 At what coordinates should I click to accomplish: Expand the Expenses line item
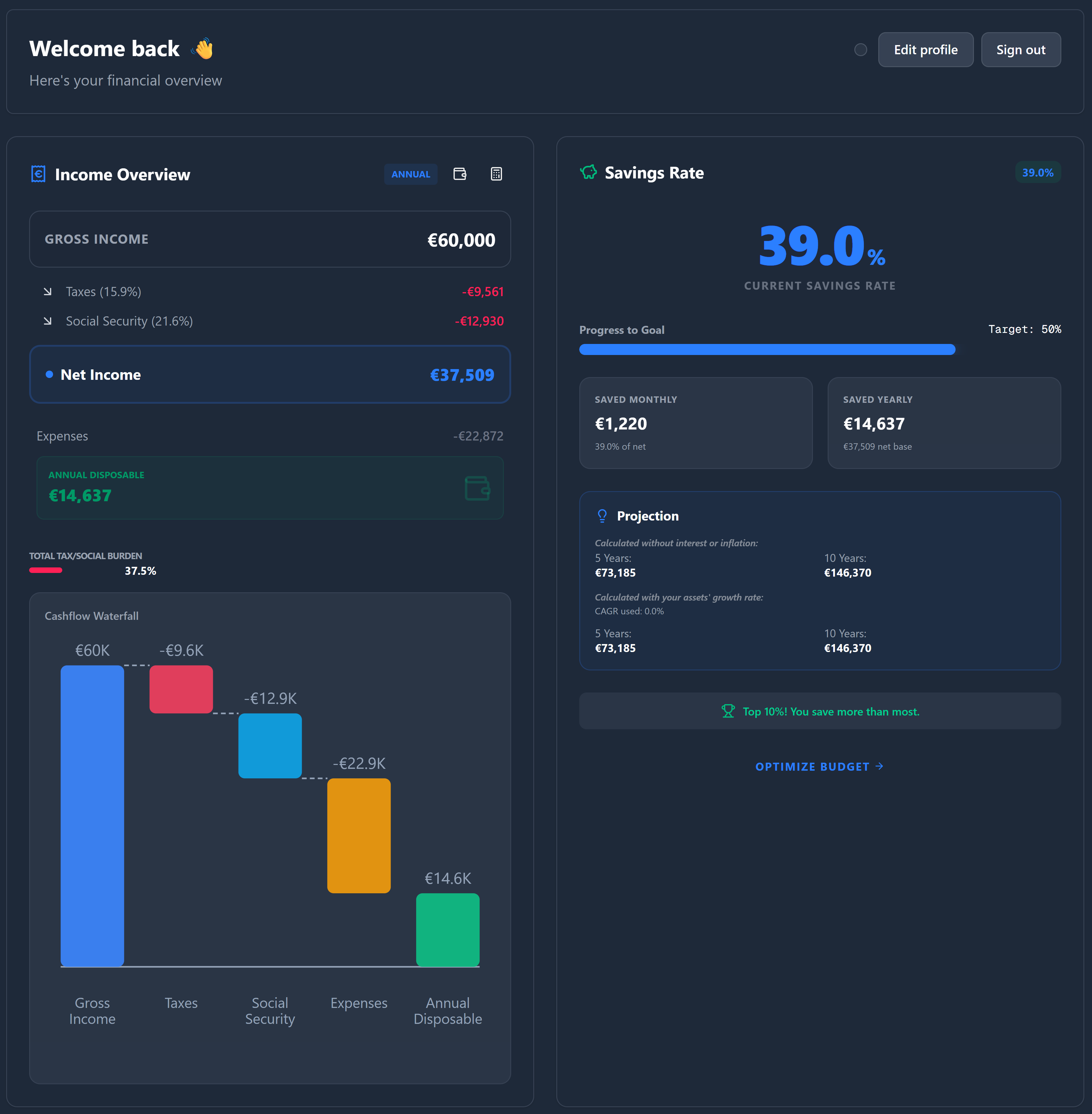pyautogui.click(x=270, y=436)
